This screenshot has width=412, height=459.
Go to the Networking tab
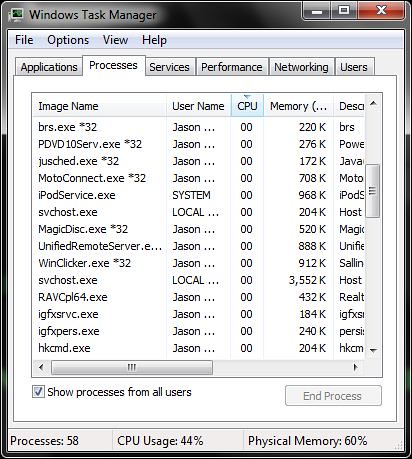point(301,67)
